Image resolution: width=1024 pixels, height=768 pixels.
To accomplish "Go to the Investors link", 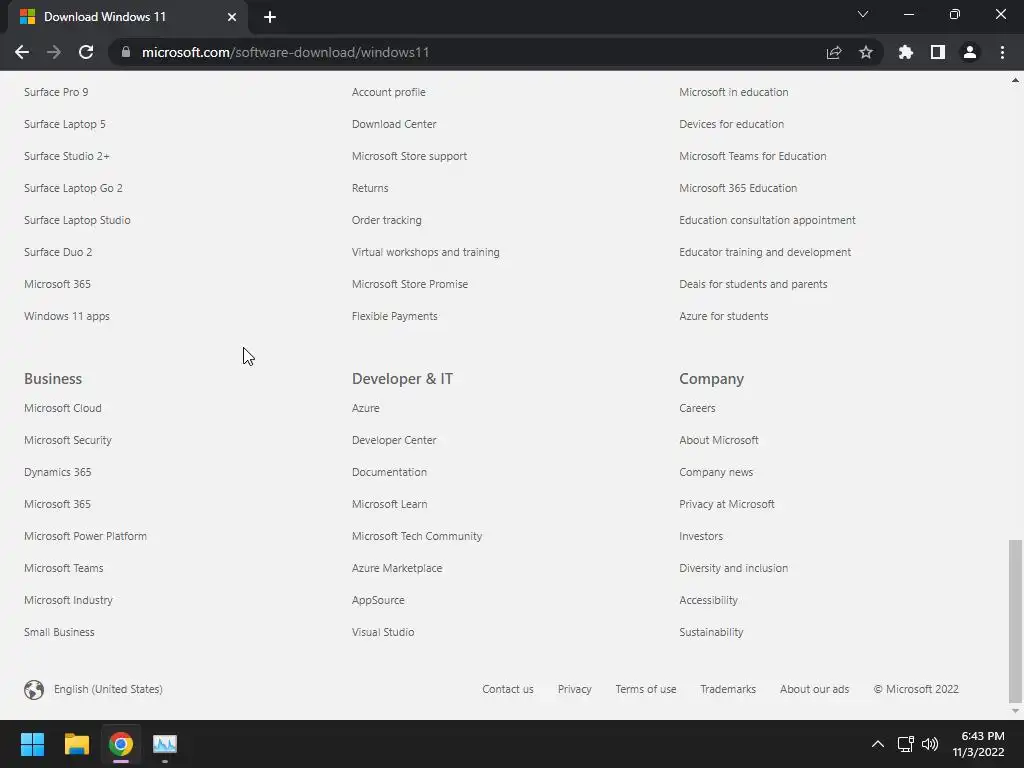I will [701, 536].
